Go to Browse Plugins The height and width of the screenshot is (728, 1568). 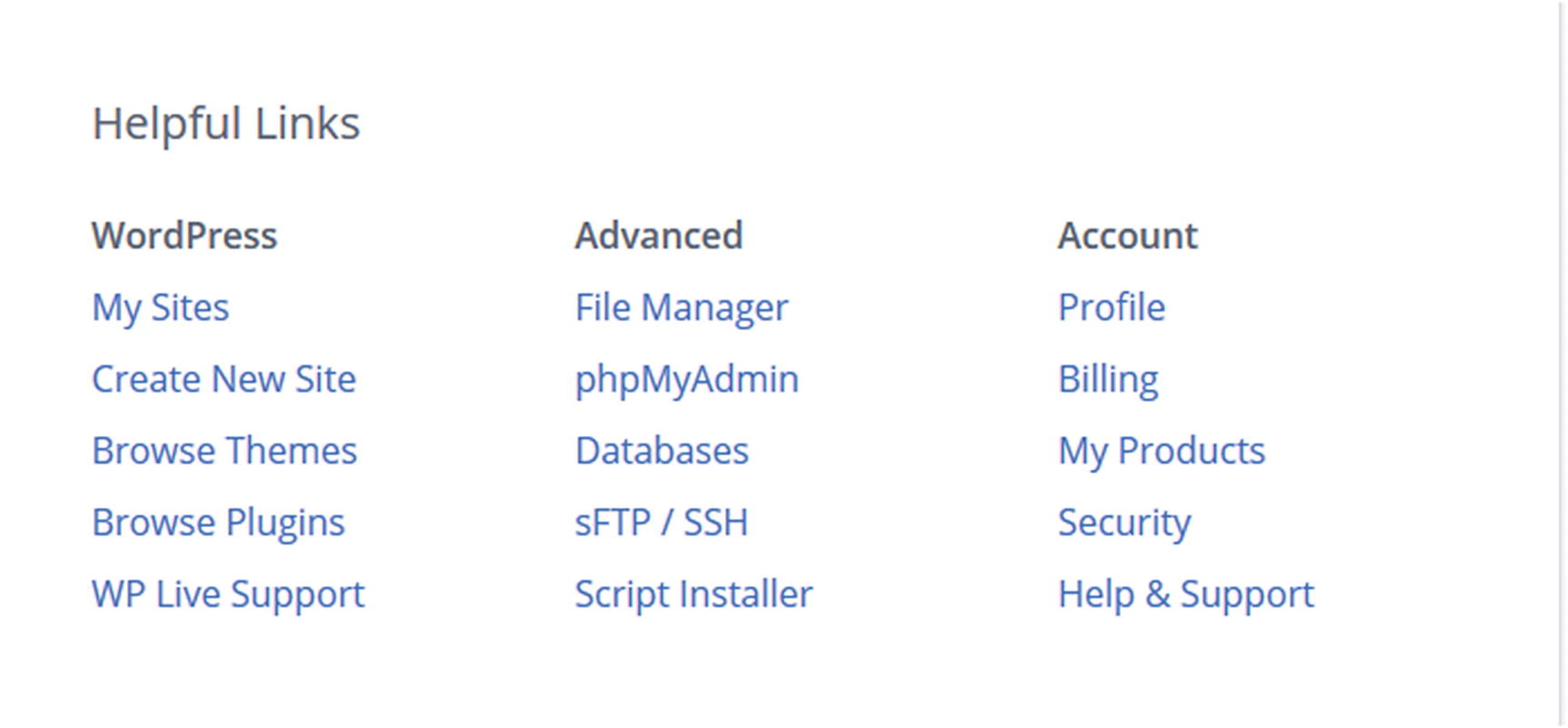click(x=218, y=523)
